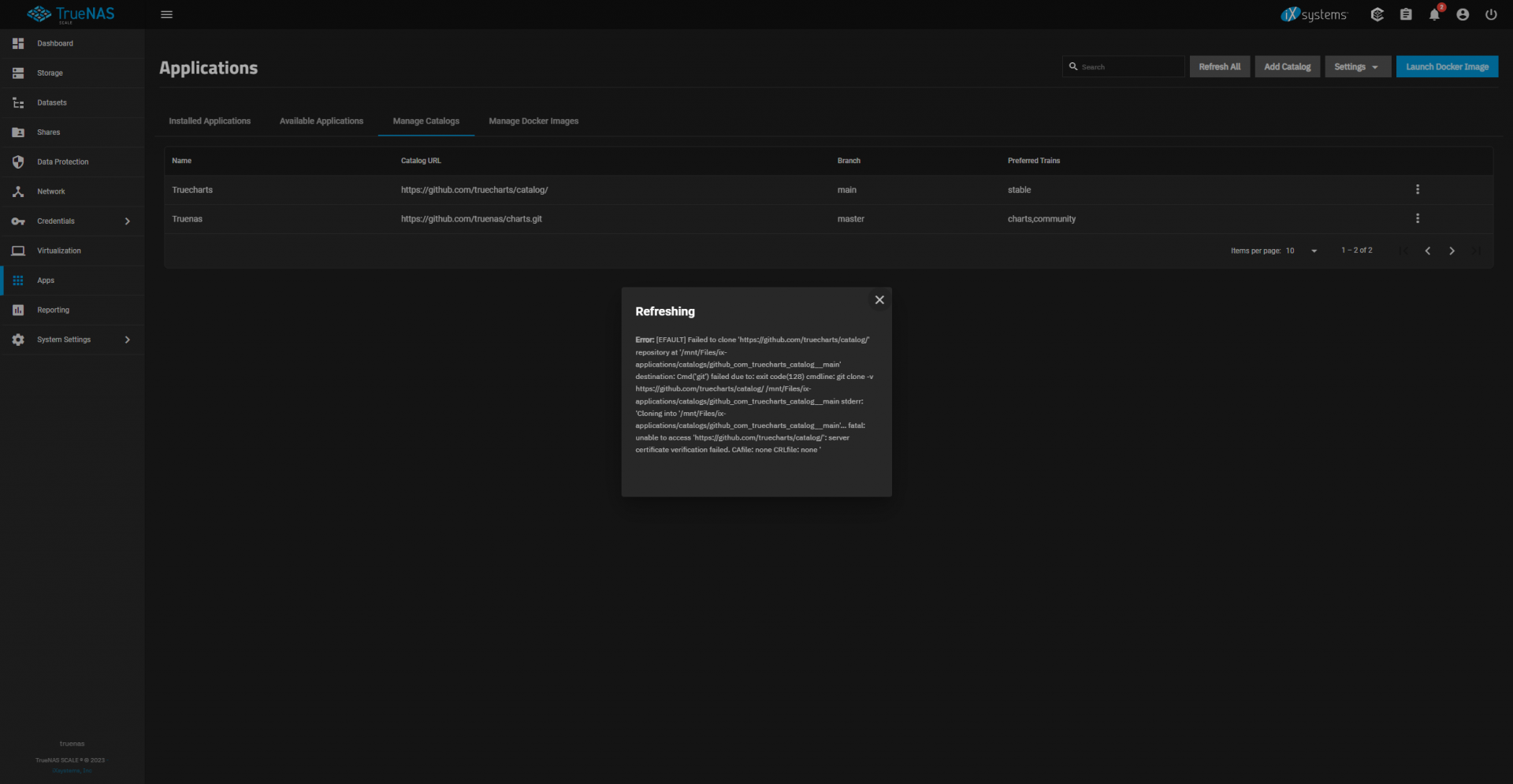This screenshot has height=784, width=1513.
Task: Open Storage in the sidebar
Action: (50, 73)
